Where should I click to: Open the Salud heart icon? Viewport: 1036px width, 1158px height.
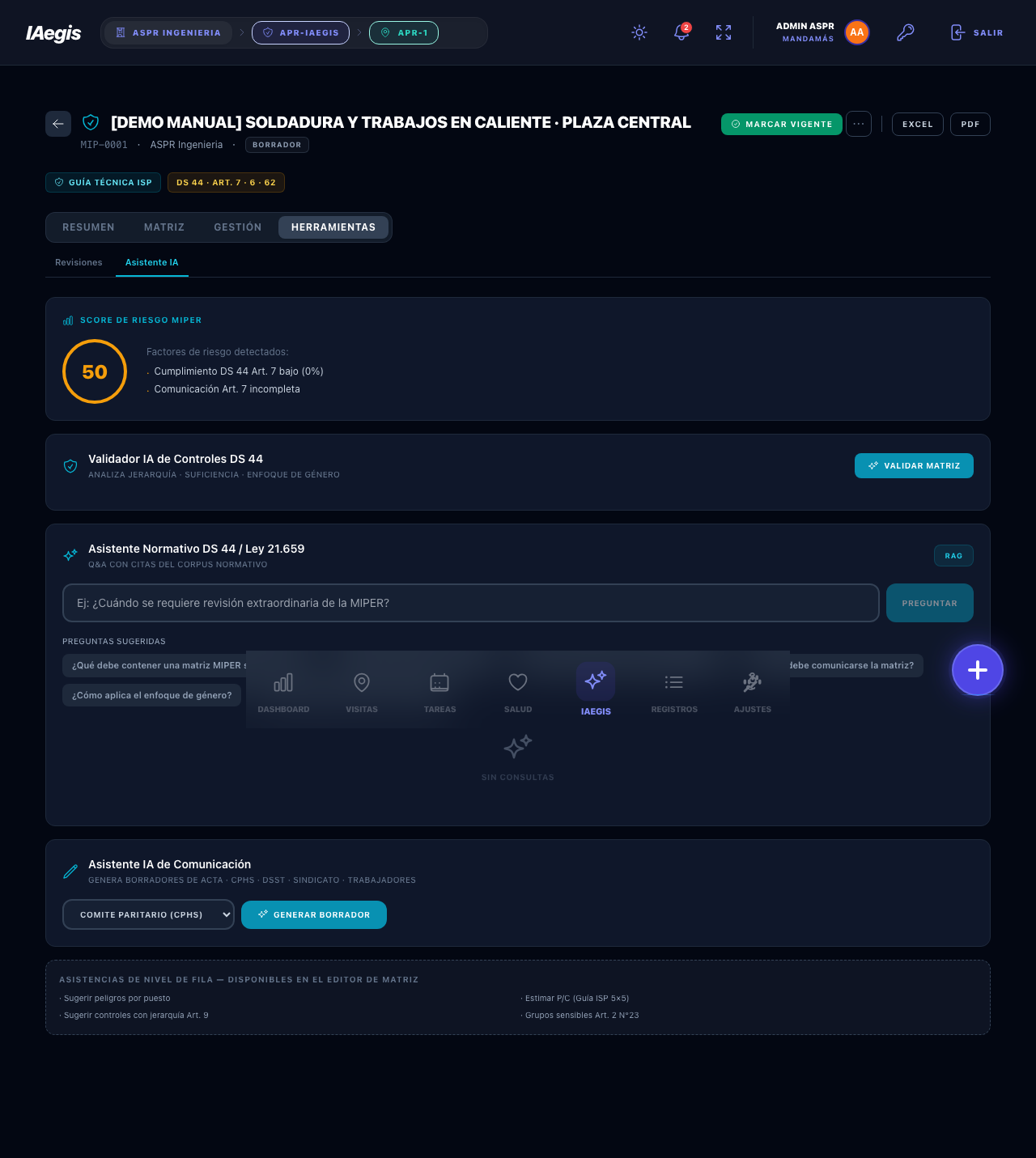[518, 692]
